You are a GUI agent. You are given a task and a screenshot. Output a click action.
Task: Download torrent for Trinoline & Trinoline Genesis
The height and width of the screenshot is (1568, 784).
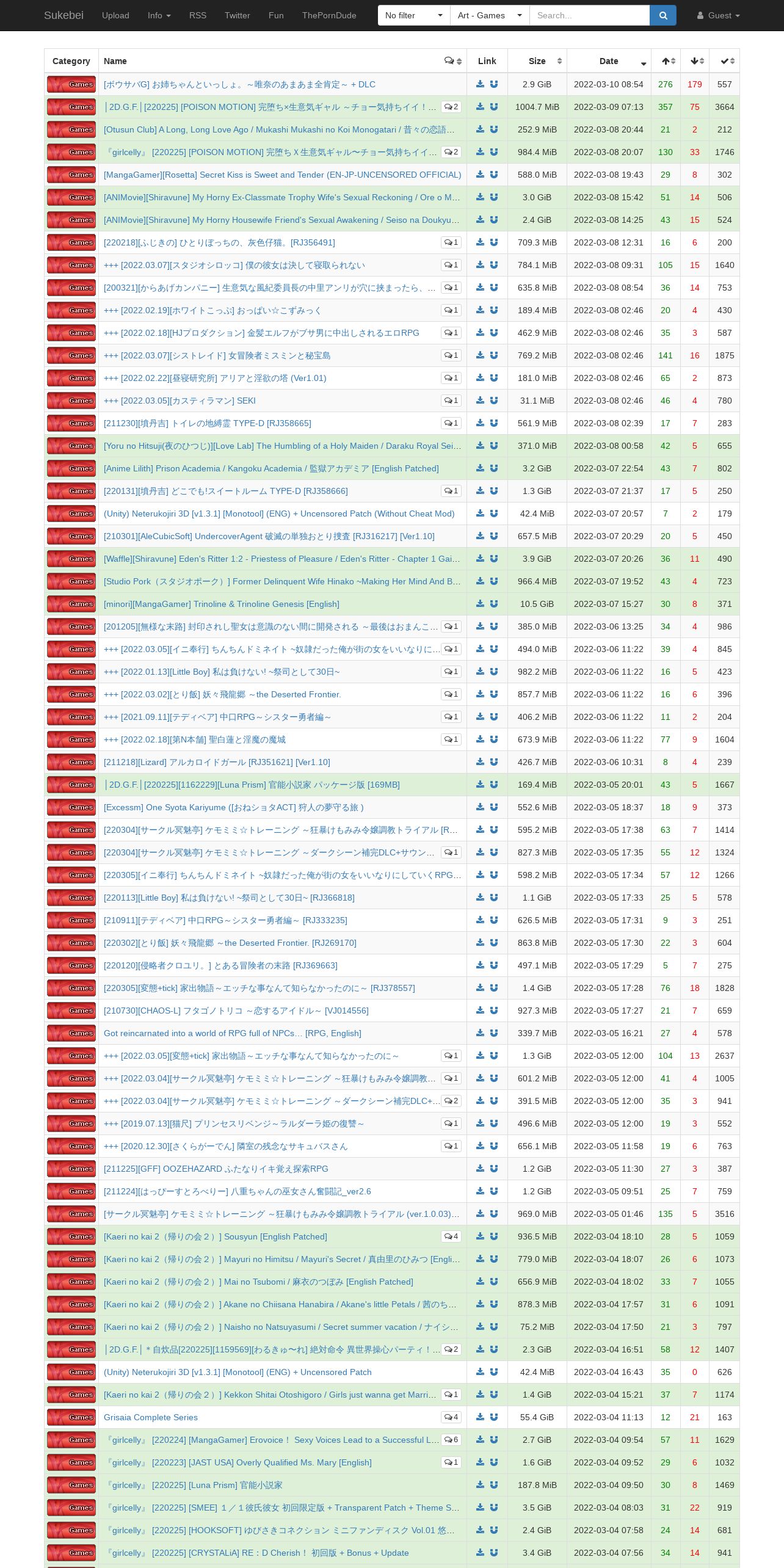[481, 603]
